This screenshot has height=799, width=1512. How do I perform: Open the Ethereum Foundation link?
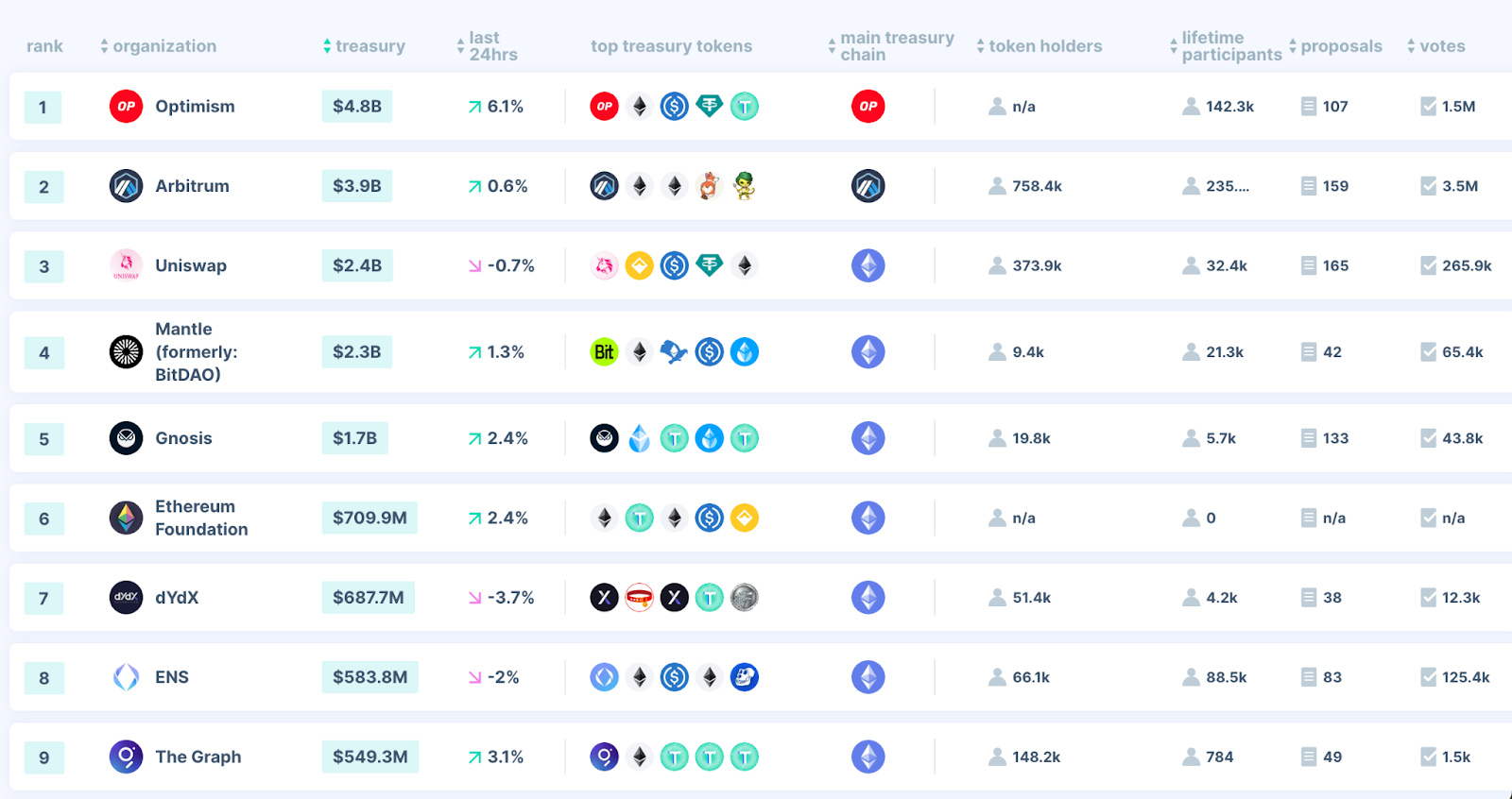(201, 518)
